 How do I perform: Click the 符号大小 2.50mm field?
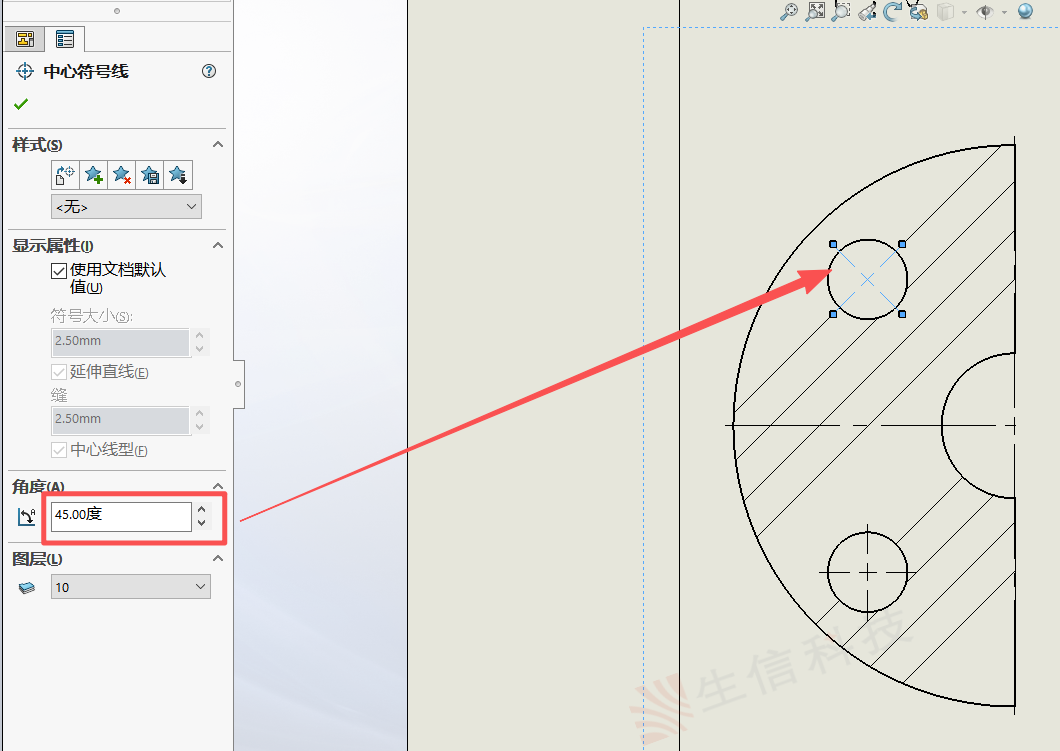(x=121, y=341)
